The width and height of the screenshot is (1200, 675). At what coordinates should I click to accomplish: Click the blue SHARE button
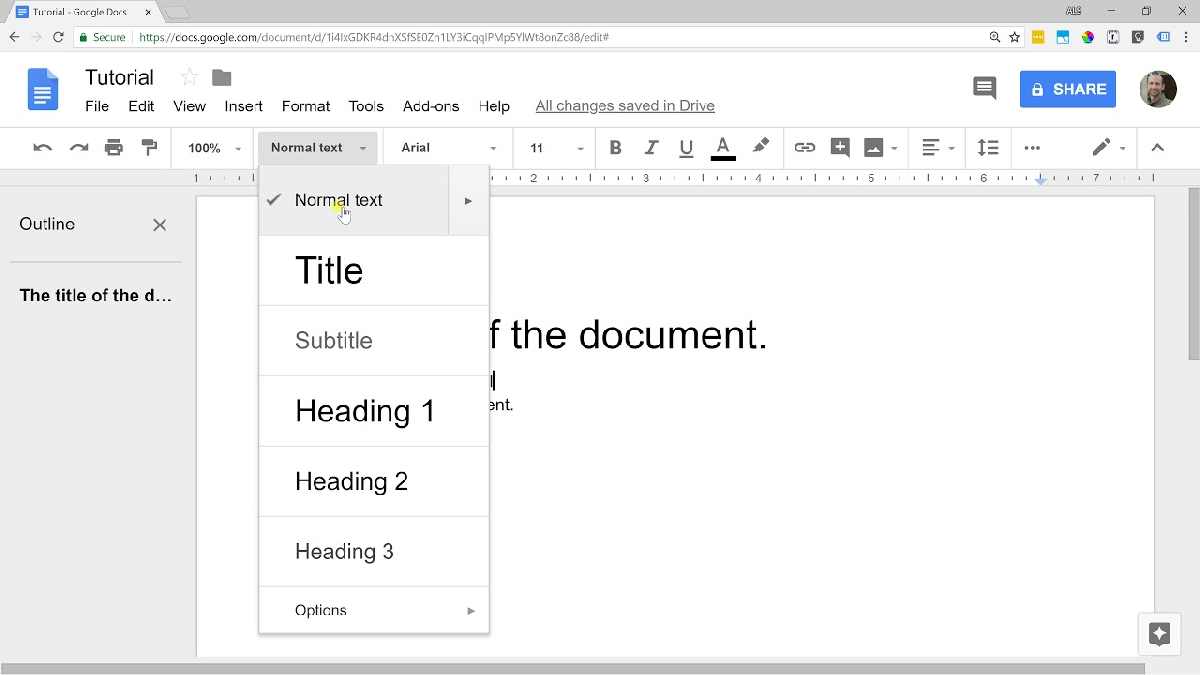(x=1068, y=89)
